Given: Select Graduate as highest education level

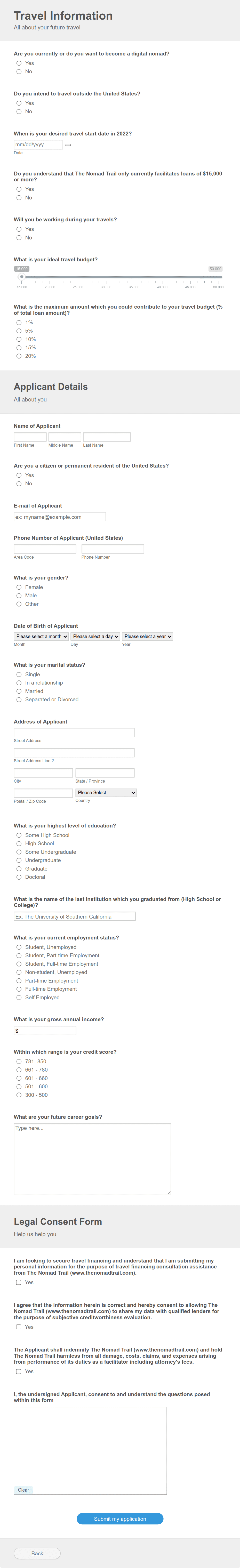Looking at the screenshot, I should pyautogui.click(x=19, y=869).
